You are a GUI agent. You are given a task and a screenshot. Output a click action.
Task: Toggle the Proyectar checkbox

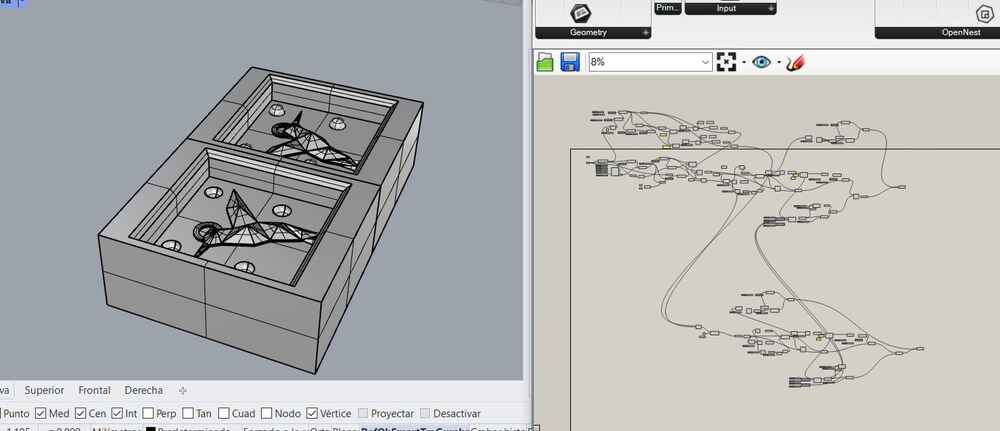[x=363, y=414]
